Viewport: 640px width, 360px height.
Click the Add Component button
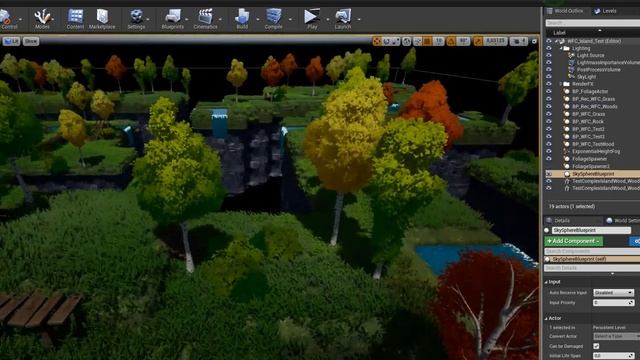coord(573,241)
